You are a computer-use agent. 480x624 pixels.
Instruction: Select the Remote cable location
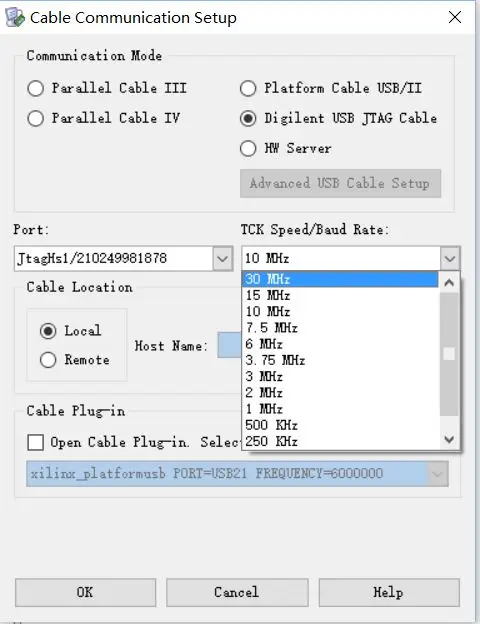(x=48, y=360)
